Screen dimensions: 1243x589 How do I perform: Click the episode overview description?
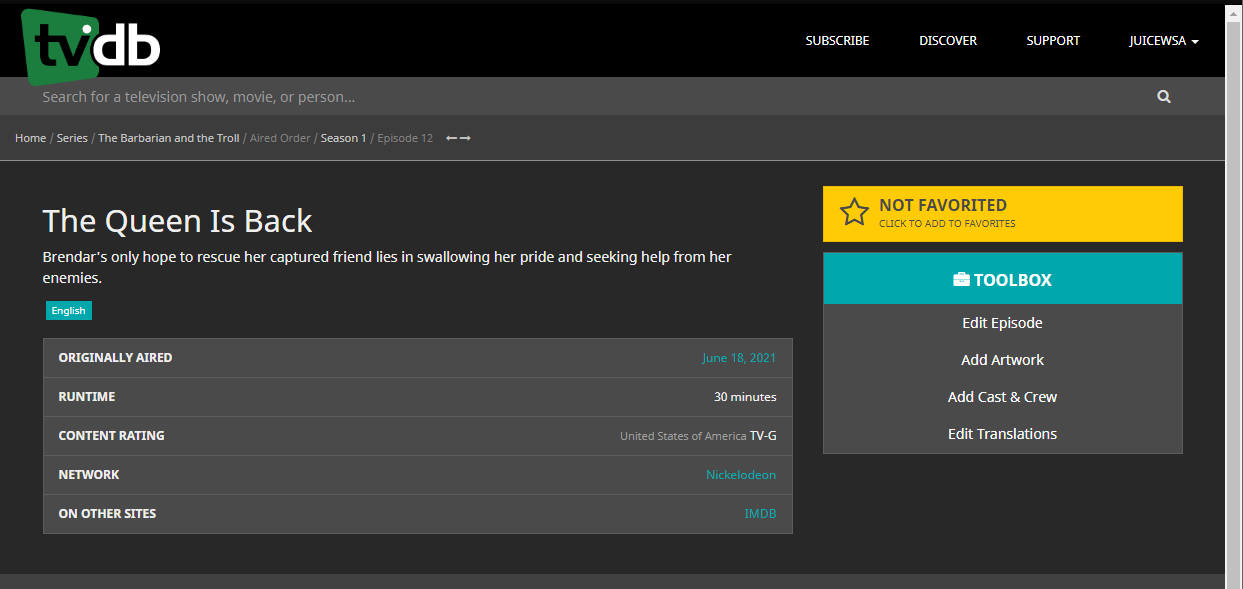tap(387, 267)
